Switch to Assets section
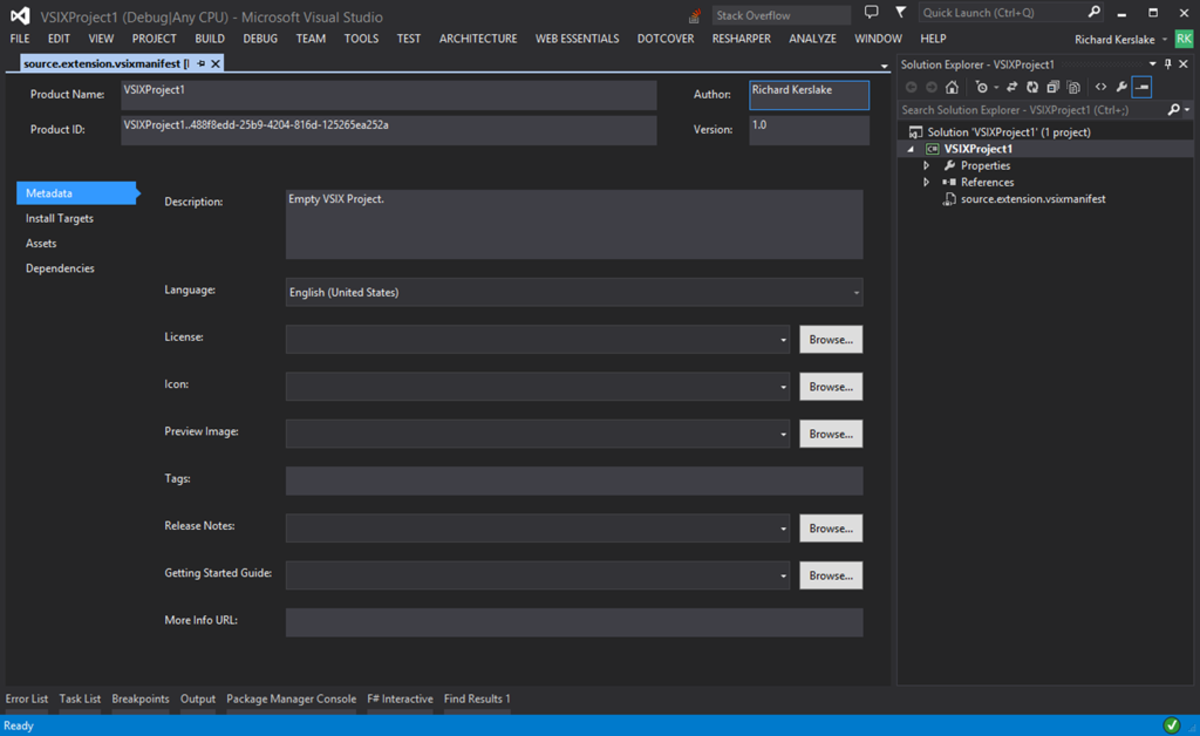Viewport: 1200px width, 736px height. [41, 243]
